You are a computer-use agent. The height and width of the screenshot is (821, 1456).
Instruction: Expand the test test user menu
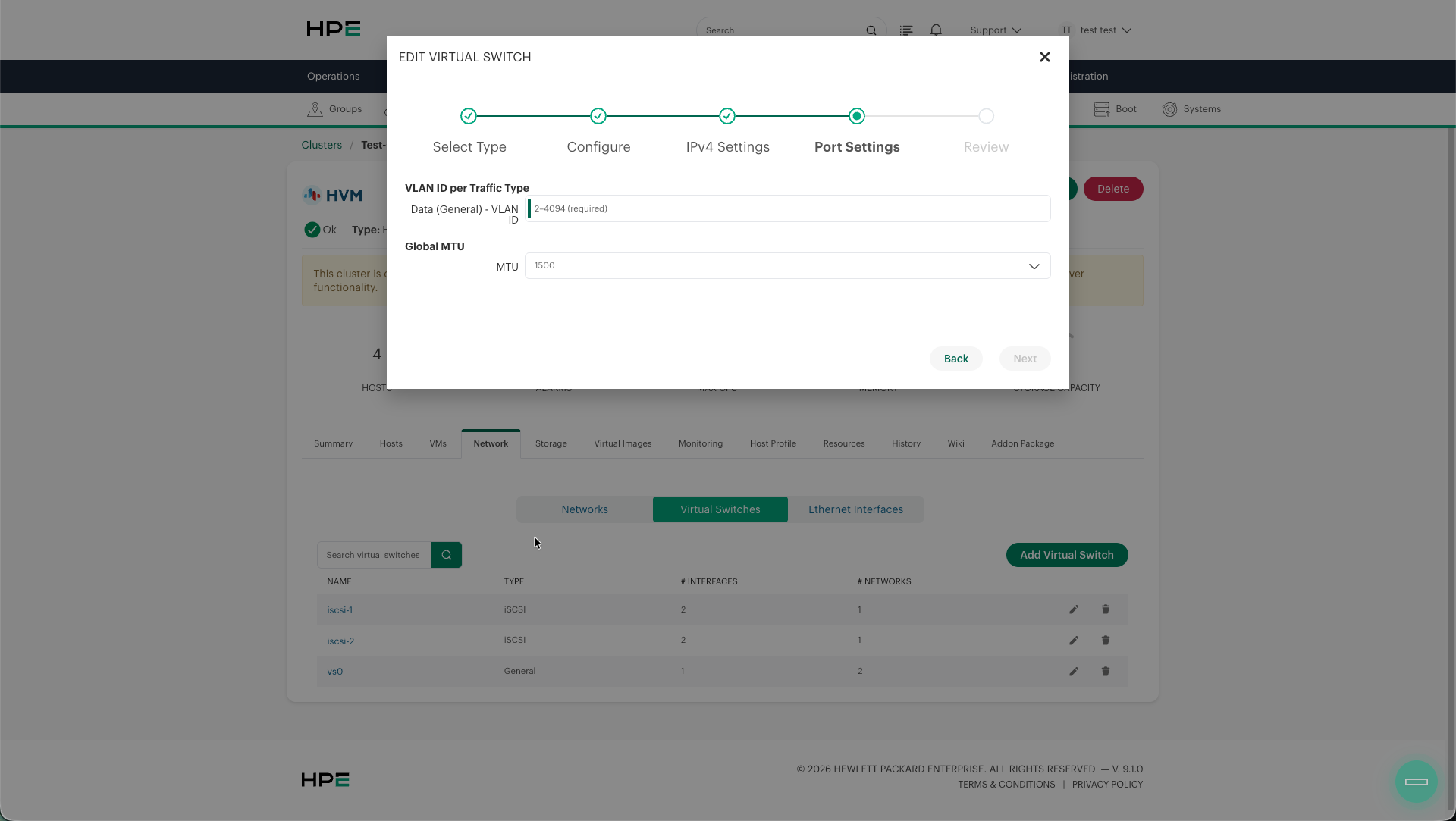point(1096,30)
